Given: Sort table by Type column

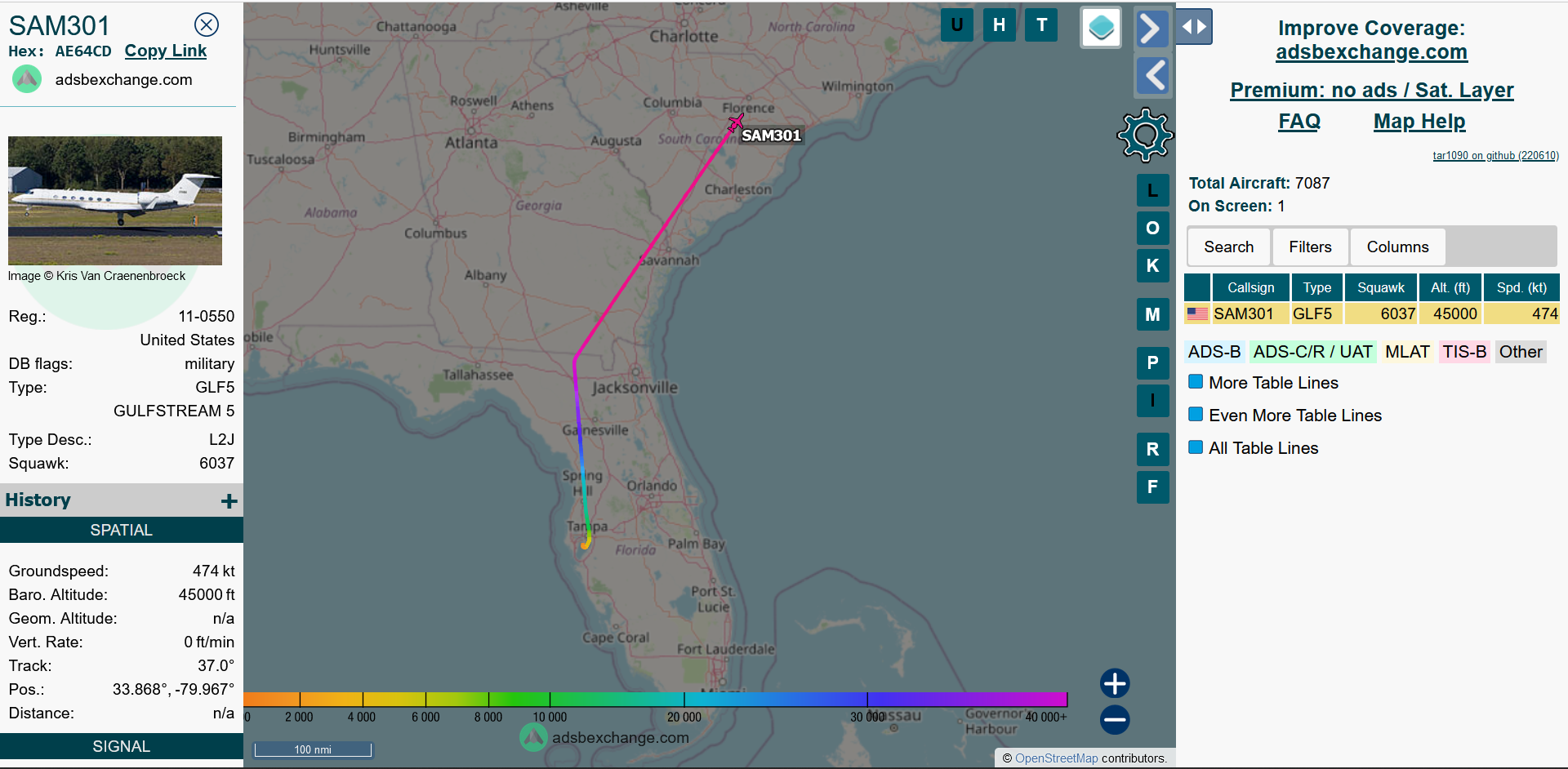Looking at the screenshot, I should click(1316, 287).
